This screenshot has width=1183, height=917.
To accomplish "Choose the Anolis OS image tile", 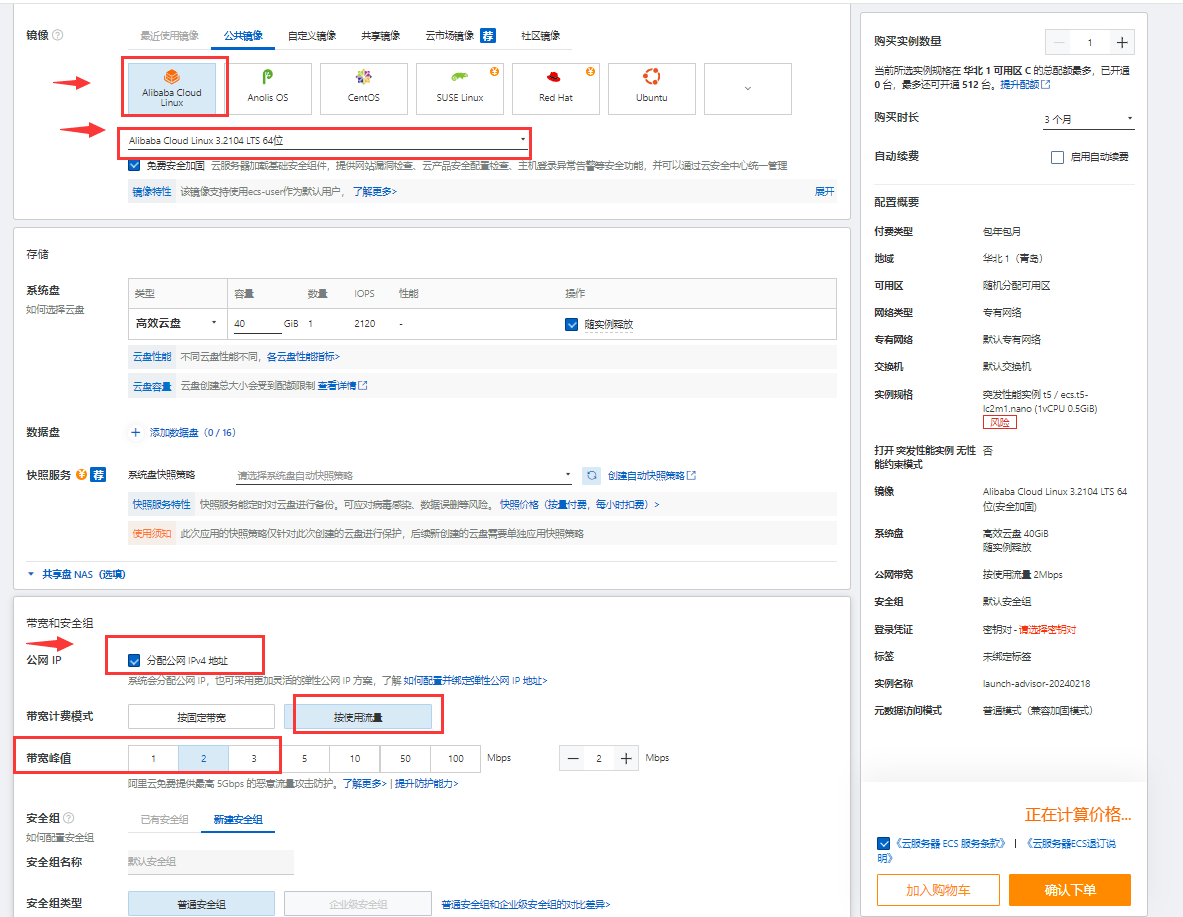I will point(267,88).
